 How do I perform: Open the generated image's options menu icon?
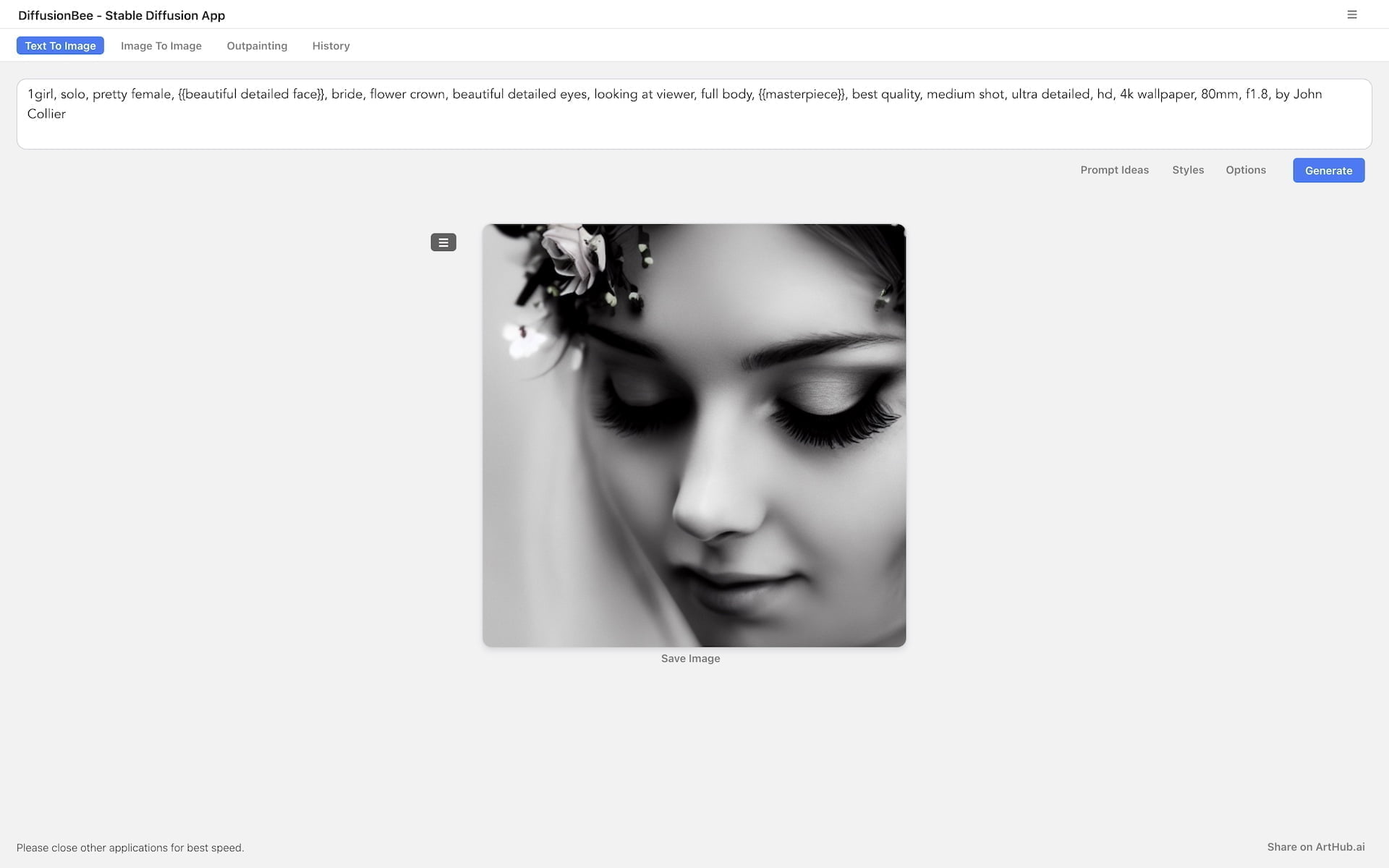[x=443, y=242]
